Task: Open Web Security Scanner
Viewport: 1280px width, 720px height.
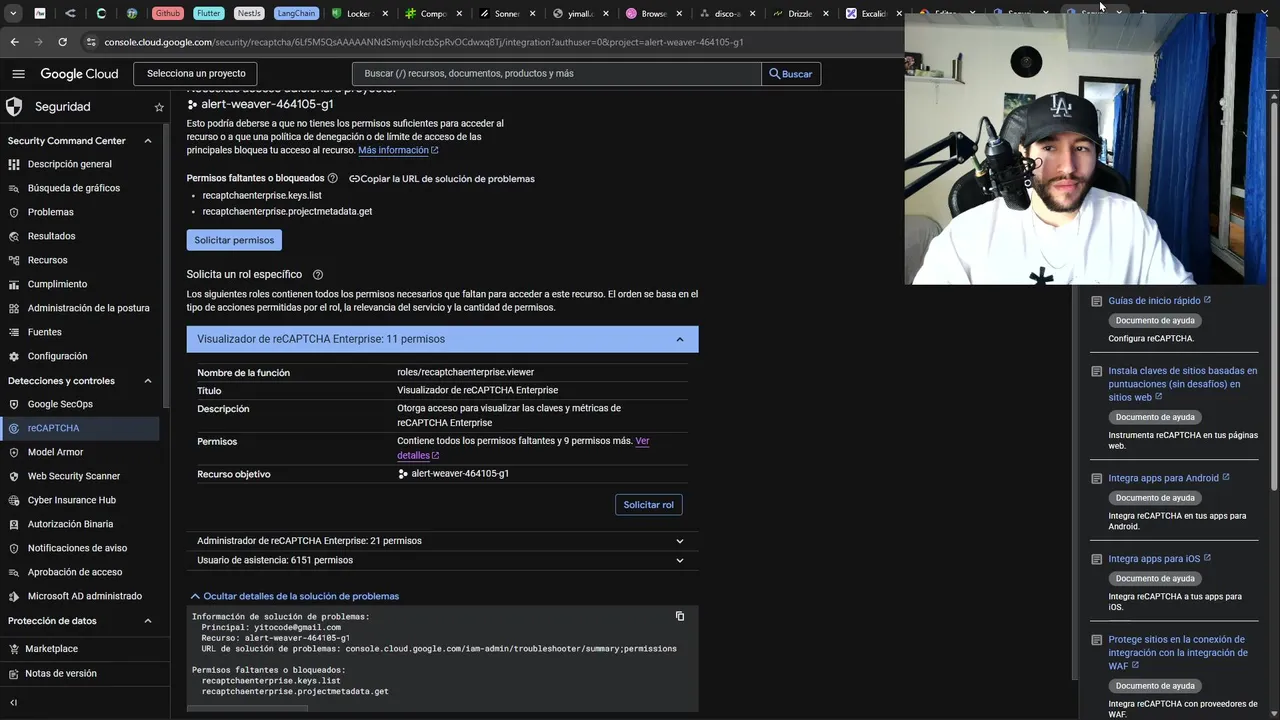Action: [x=80, y=476]
